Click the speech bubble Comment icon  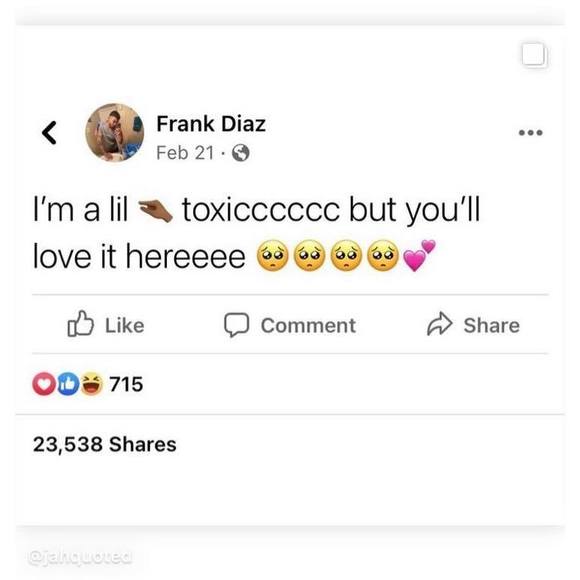pos(236,325)
